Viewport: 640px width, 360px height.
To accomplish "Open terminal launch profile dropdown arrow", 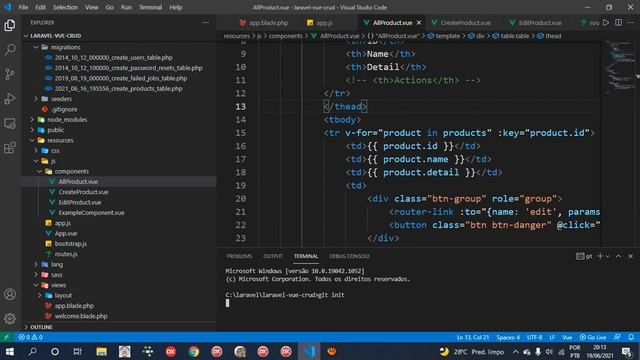I will 607,256.
